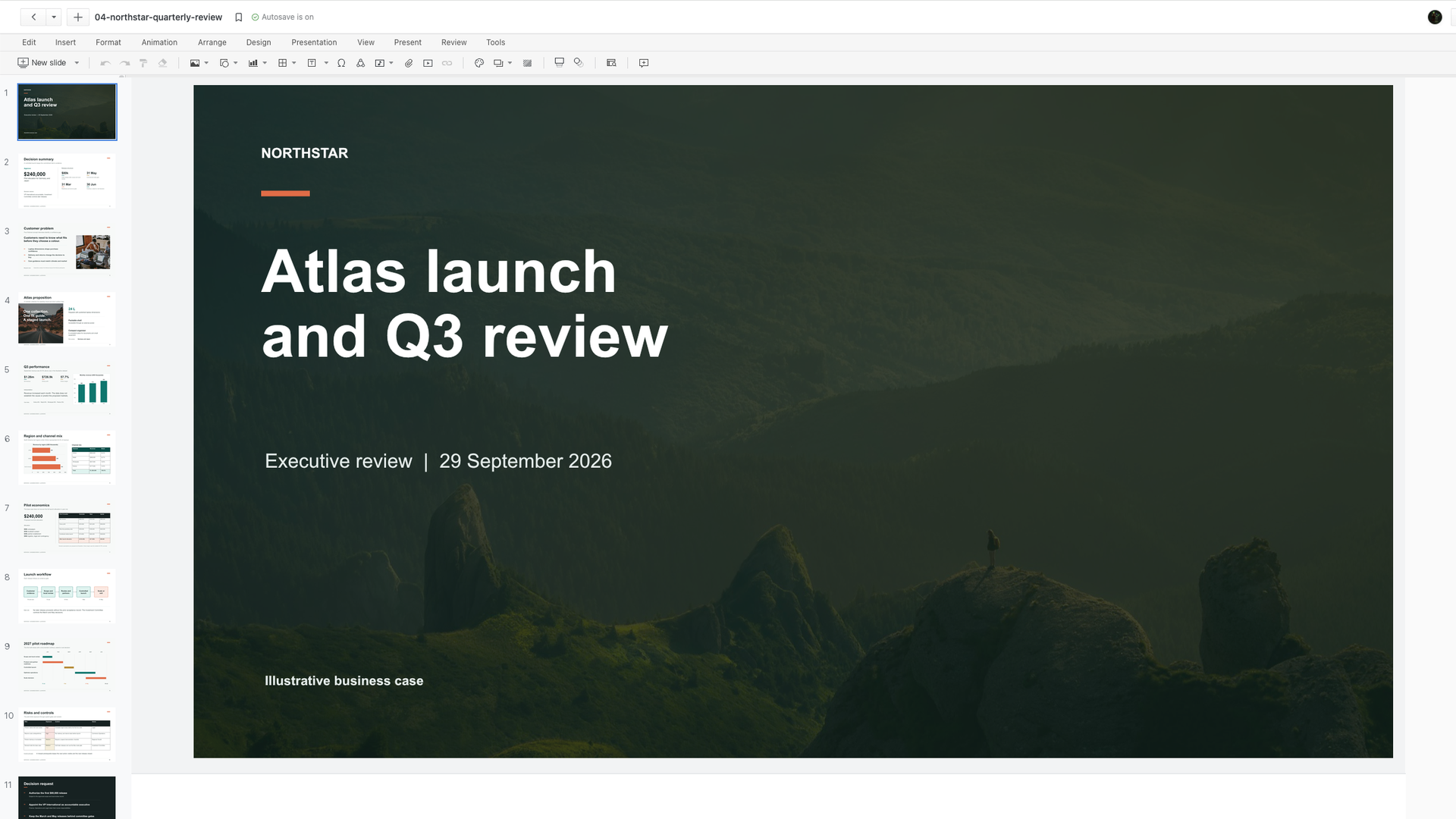Screen dimensions: 1456x819
Task: Open the Presentation menu
Action: click(314, 42)
